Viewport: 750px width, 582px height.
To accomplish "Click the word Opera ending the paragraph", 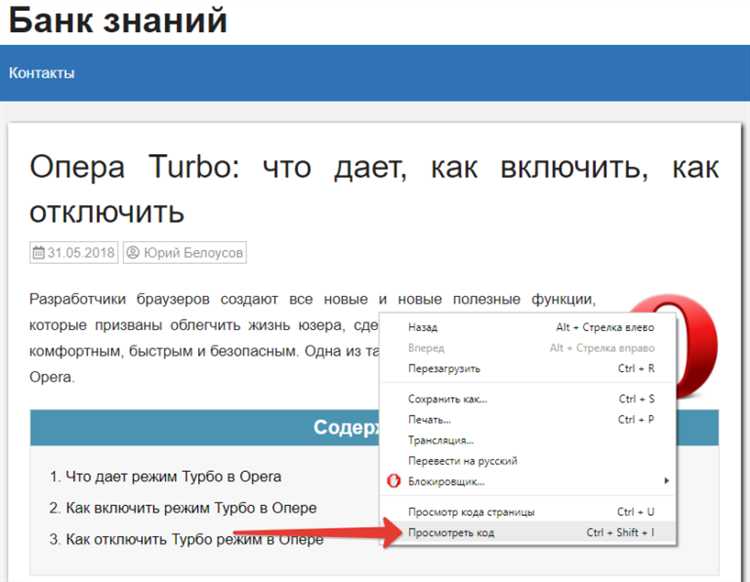I will coord(52,377).
